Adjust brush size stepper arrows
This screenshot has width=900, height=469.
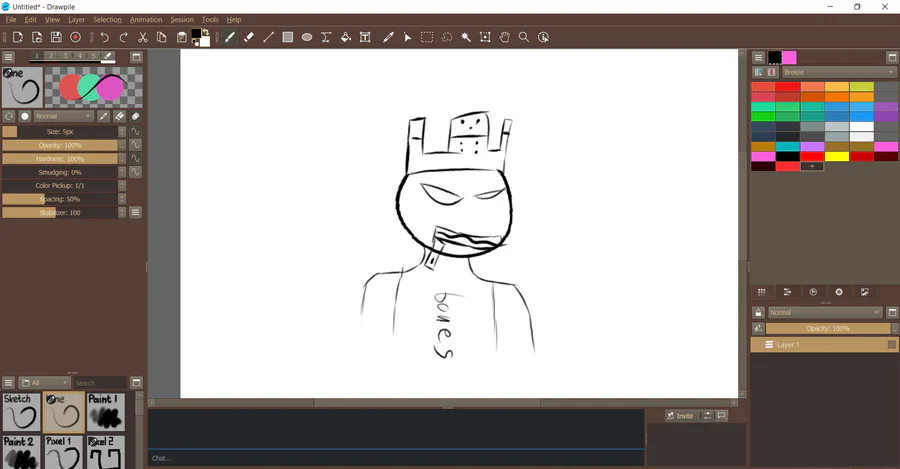122,131
